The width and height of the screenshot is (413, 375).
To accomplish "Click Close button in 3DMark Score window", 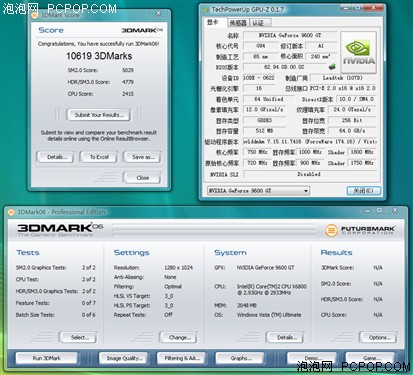I will (142, 178).
